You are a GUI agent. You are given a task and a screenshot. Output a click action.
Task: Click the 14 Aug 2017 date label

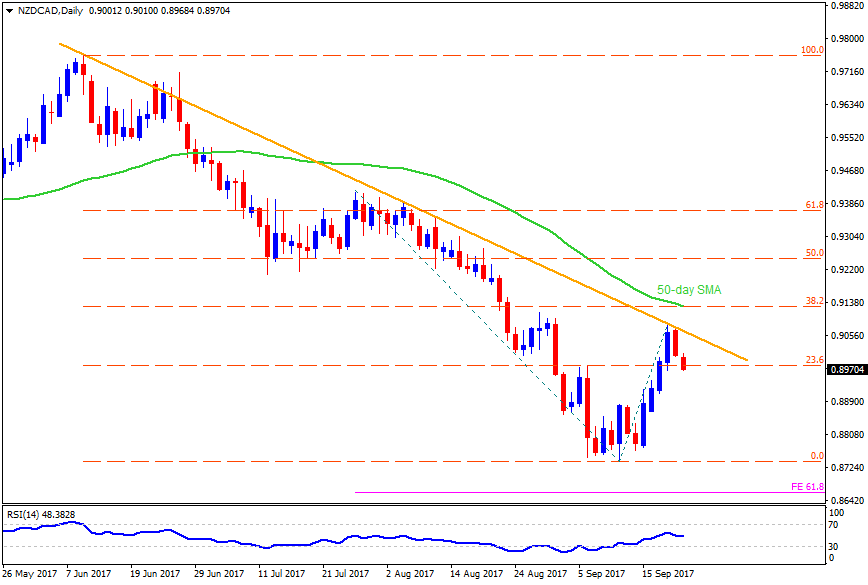click(477, 573)
